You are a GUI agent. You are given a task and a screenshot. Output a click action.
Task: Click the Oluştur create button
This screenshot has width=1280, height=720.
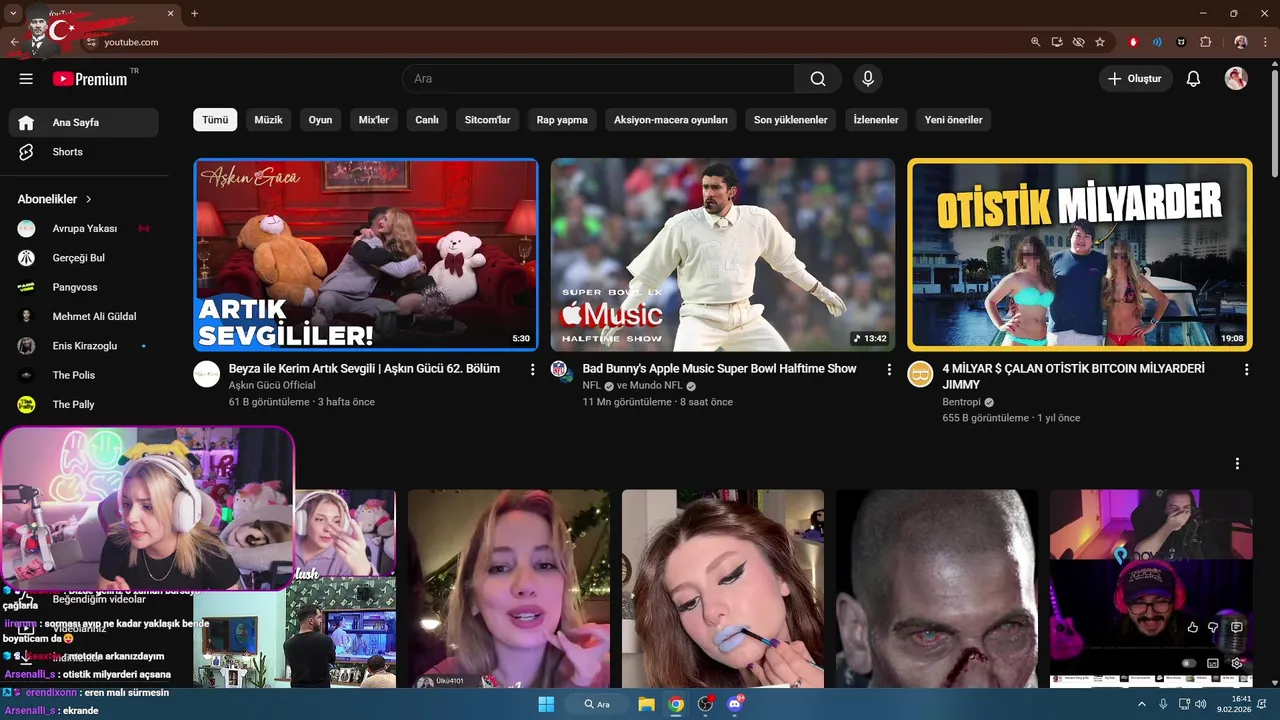1135,79
